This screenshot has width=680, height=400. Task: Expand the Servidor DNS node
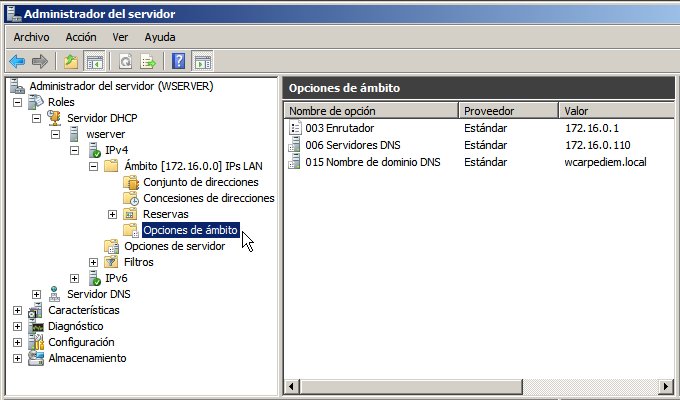point(36,295)
